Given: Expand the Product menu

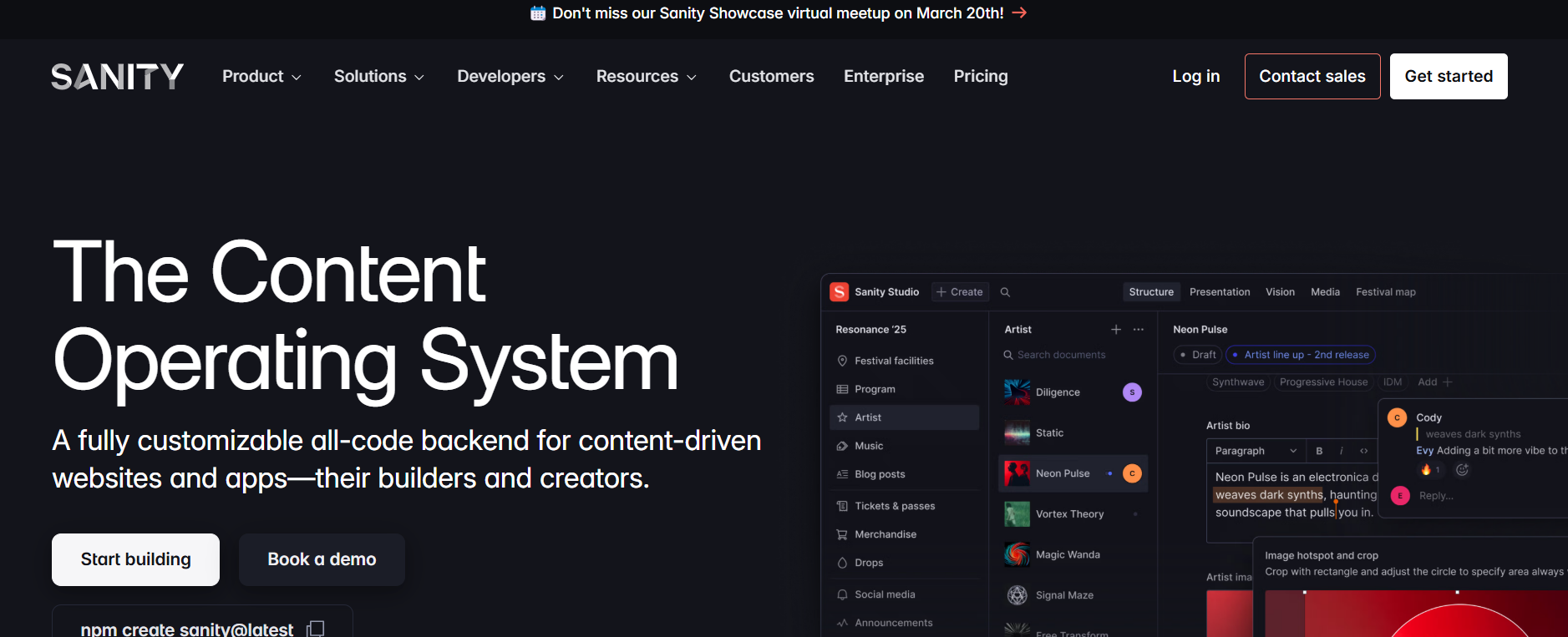Looking at the screenshot, I should (261, 77).
